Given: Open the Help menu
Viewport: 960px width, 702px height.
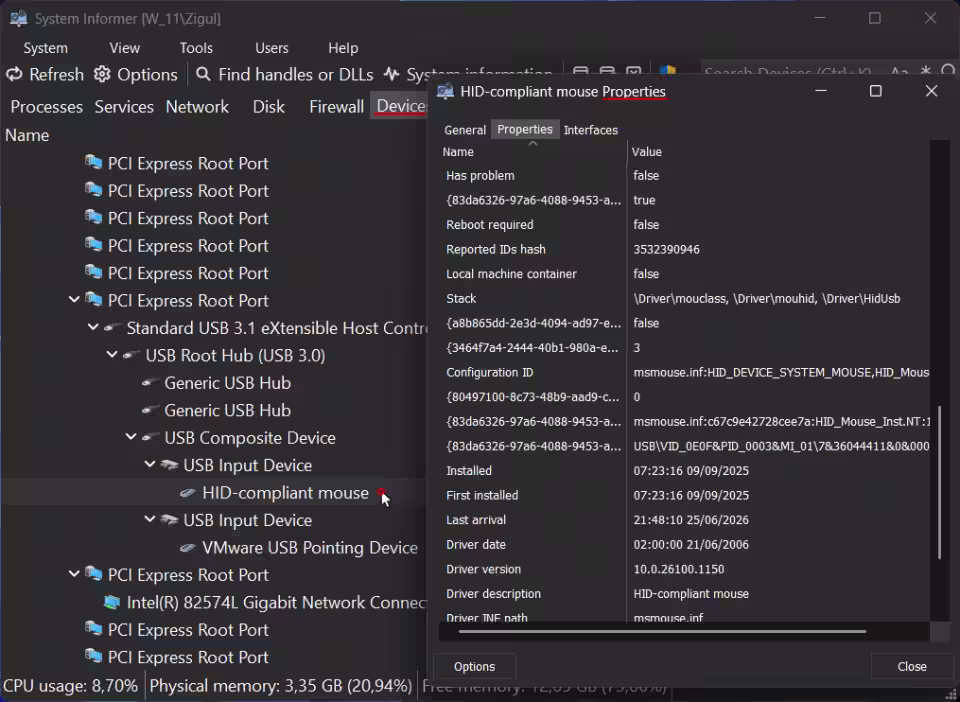Looking at the screenshot, I should point(343,48).
